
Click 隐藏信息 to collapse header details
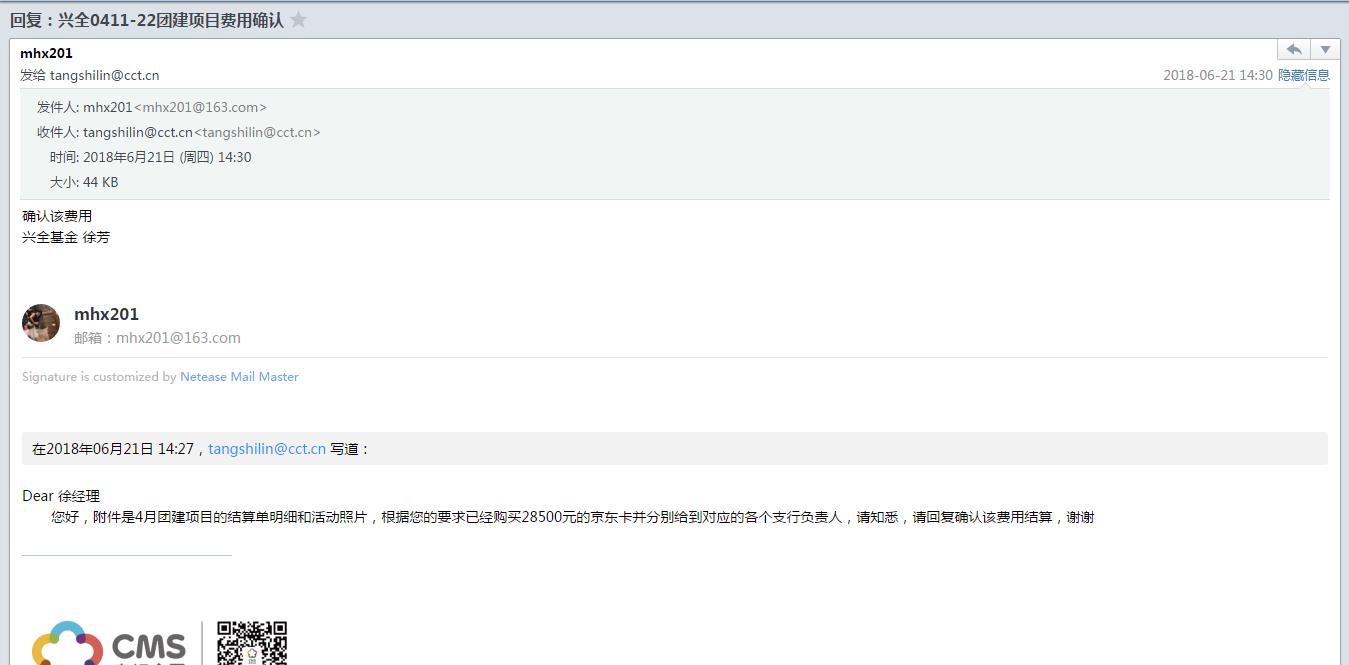click(x=1304, y=75)
